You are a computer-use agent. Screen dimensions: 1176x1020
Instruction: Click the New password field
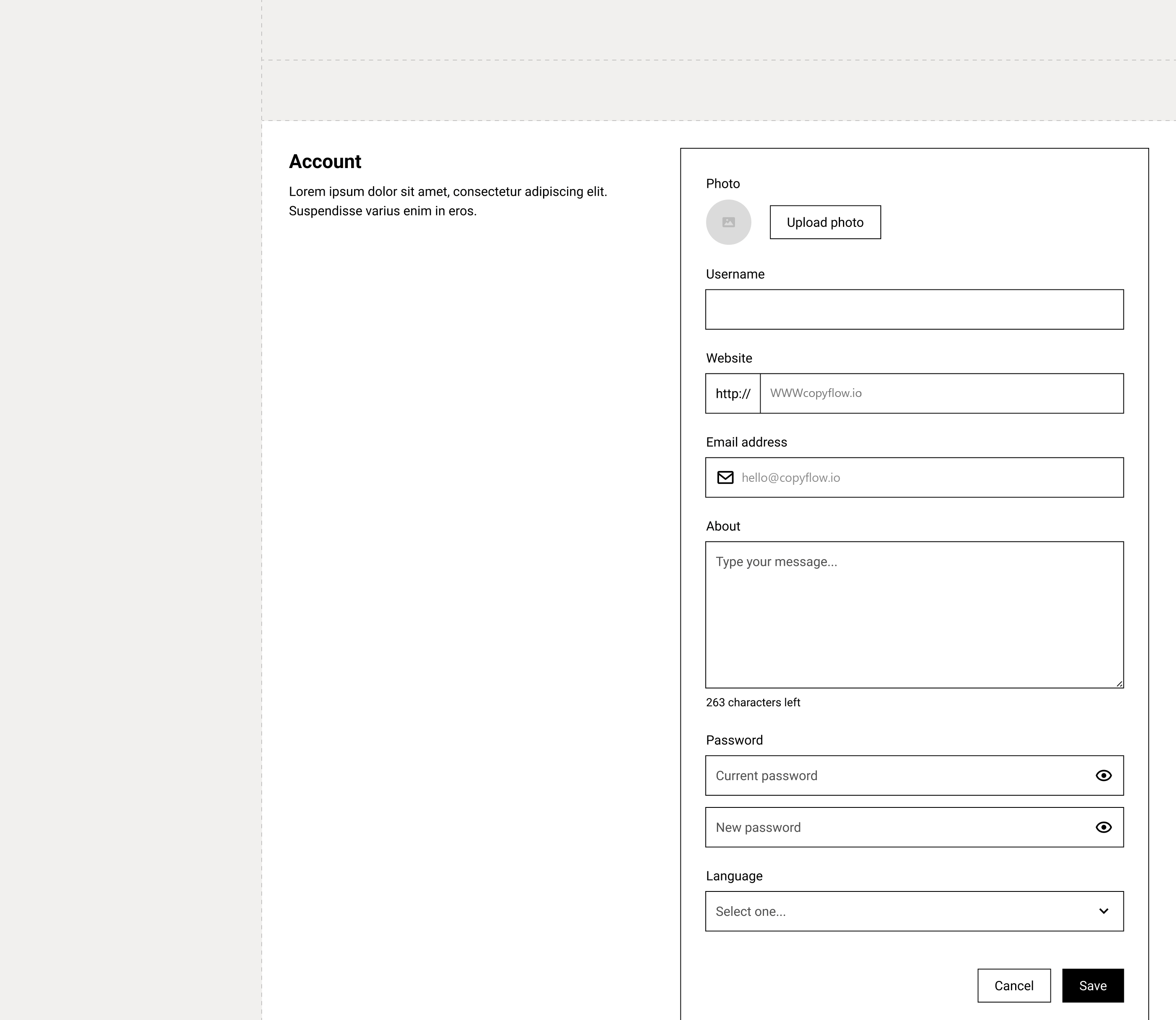[x=914, y=827]
